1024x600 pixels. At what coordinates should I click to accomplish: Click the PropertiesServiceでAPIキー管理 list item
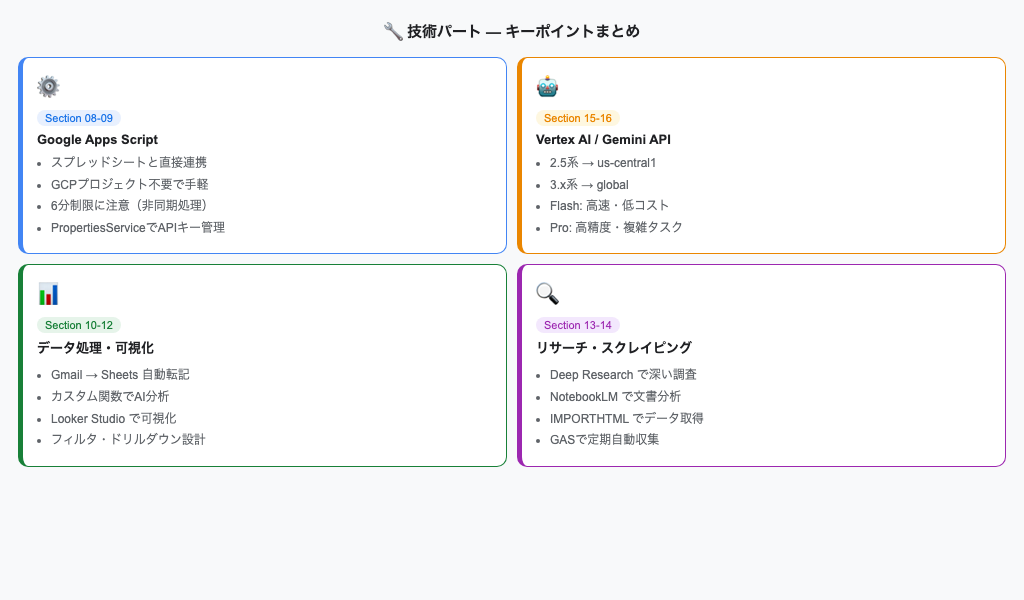[x=138, y=227]
